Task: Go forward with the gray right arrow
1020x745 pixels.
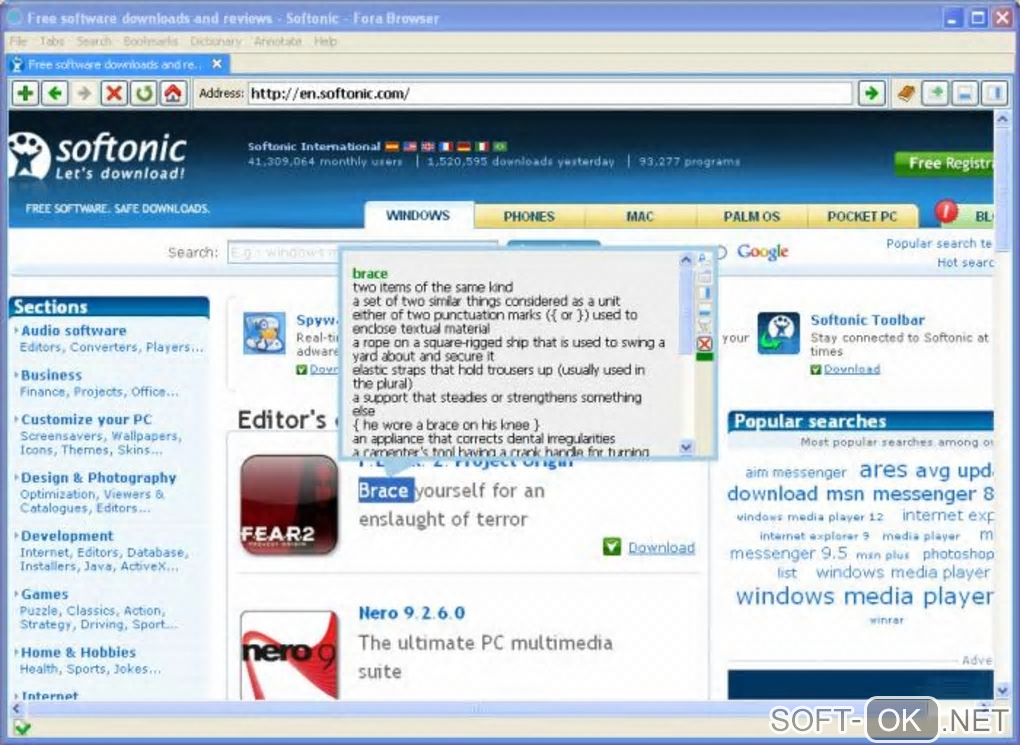Action: (x=85, y=94)
